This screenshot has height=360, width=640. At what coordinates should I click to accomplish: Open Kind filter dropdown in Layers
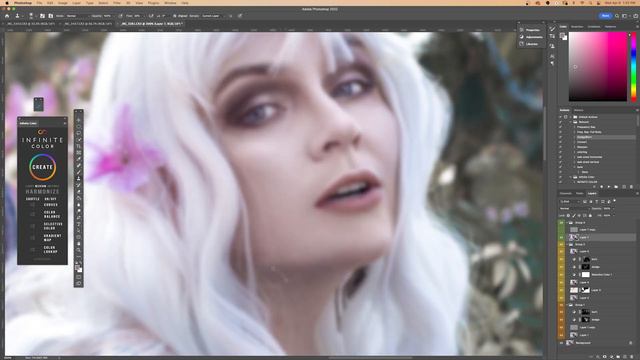570,202
